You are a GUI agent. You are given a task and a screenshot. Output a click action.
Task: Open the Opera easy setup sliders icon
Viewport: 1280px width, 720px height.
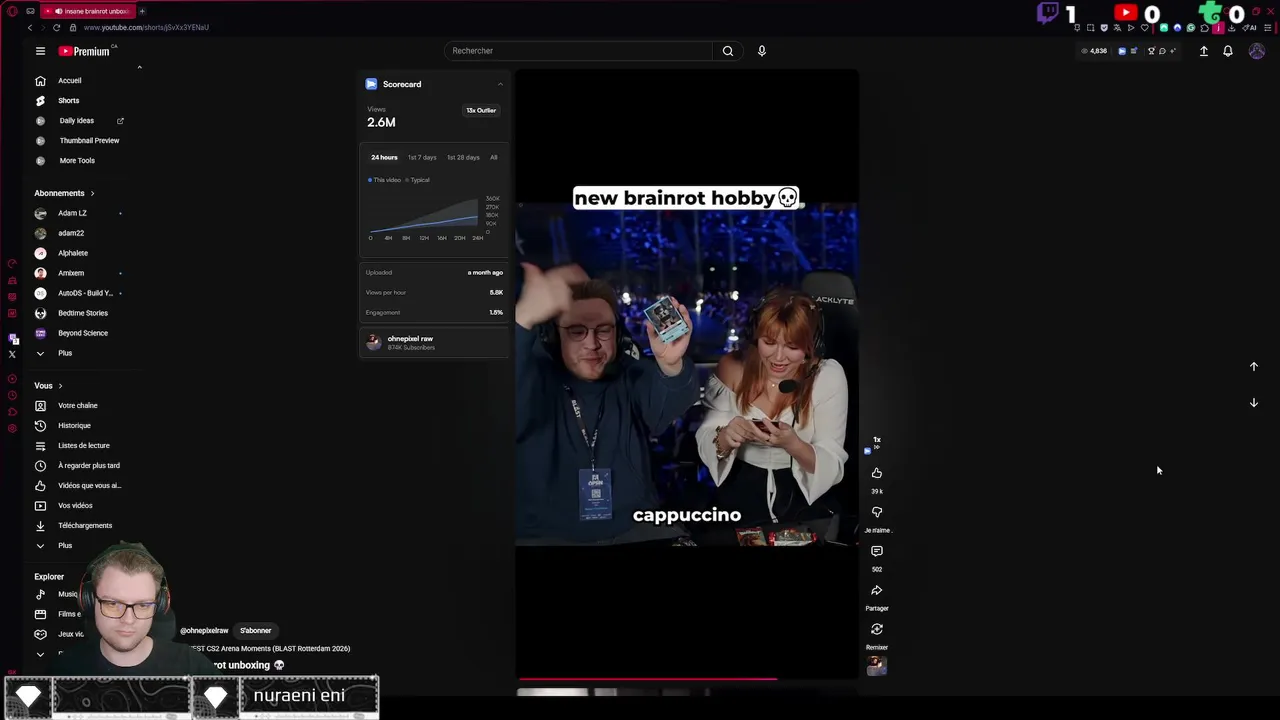1270,27
